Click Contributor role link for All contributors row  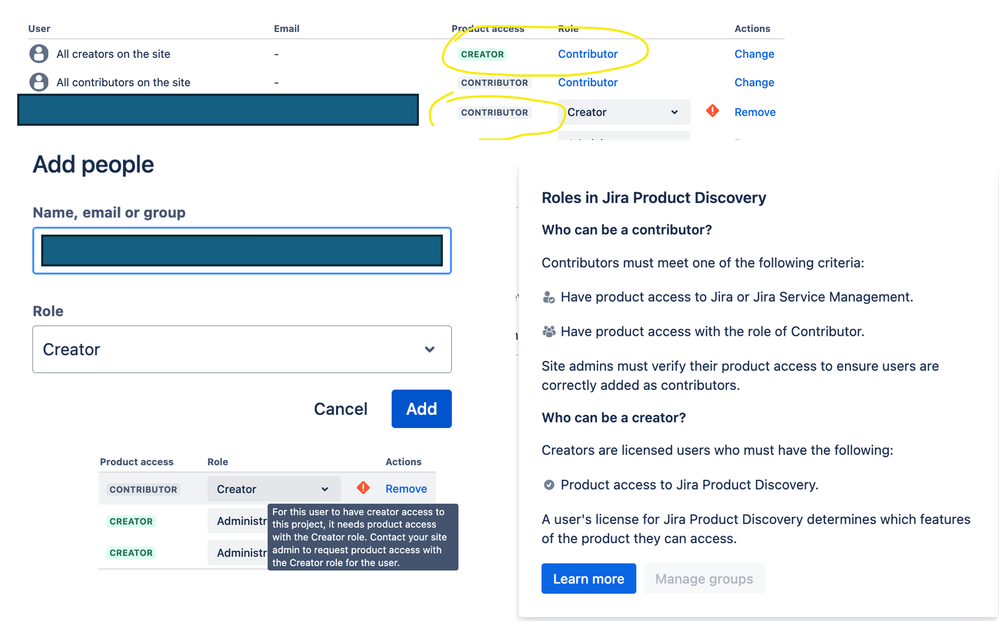(x=587, y=82)
